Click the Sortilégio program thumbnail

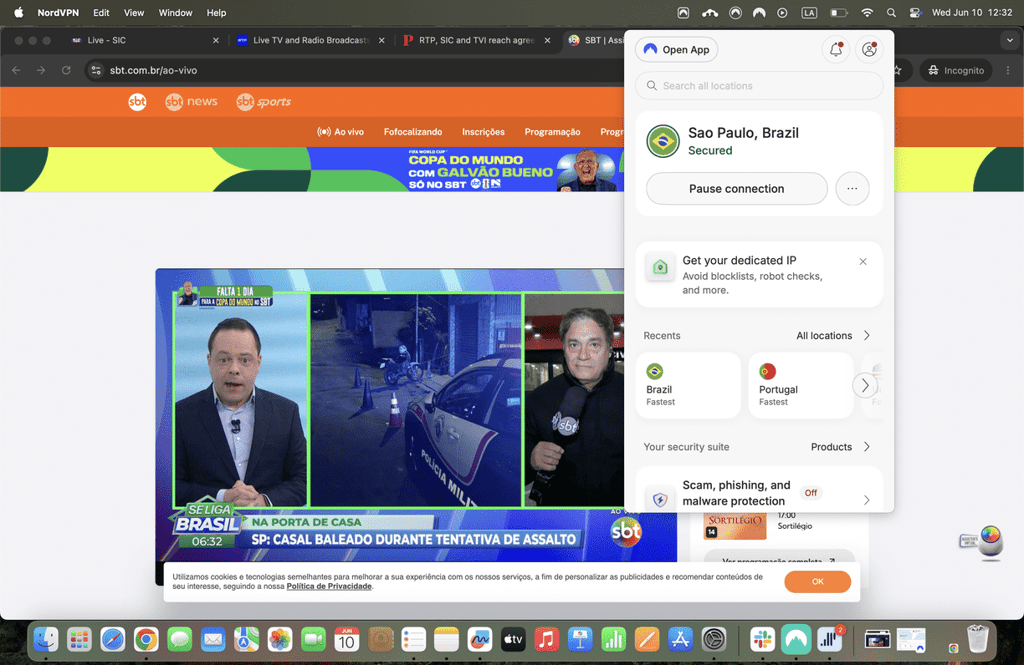pyautogui.click(x=735, y=526)
